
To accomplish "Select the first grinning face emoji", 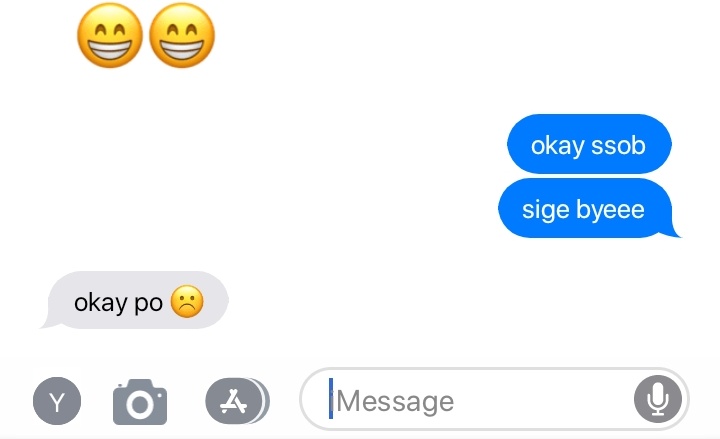I will click(110, 36).
